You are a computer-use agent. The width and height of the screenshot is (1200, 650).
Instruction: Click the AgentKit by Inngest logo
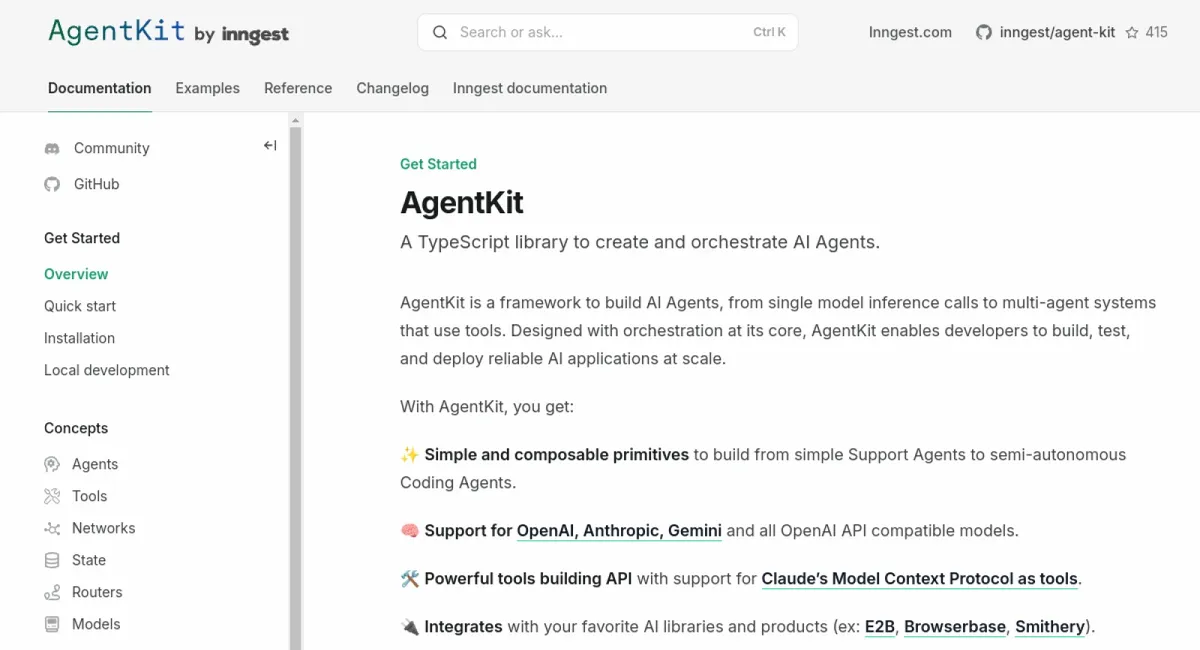168,32
